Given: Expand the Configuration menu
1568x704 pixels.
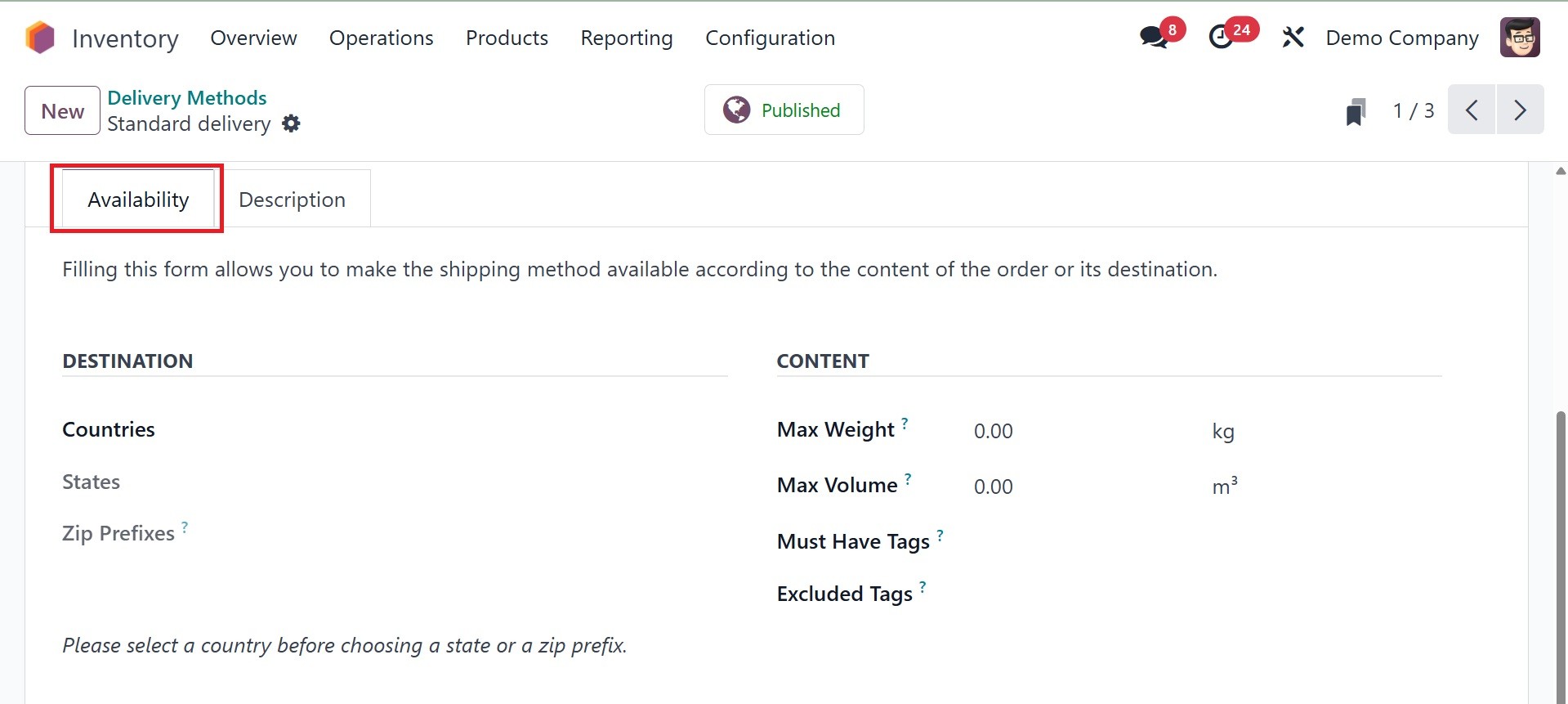Looking at the screenshot, I should [x=770, y=38].
